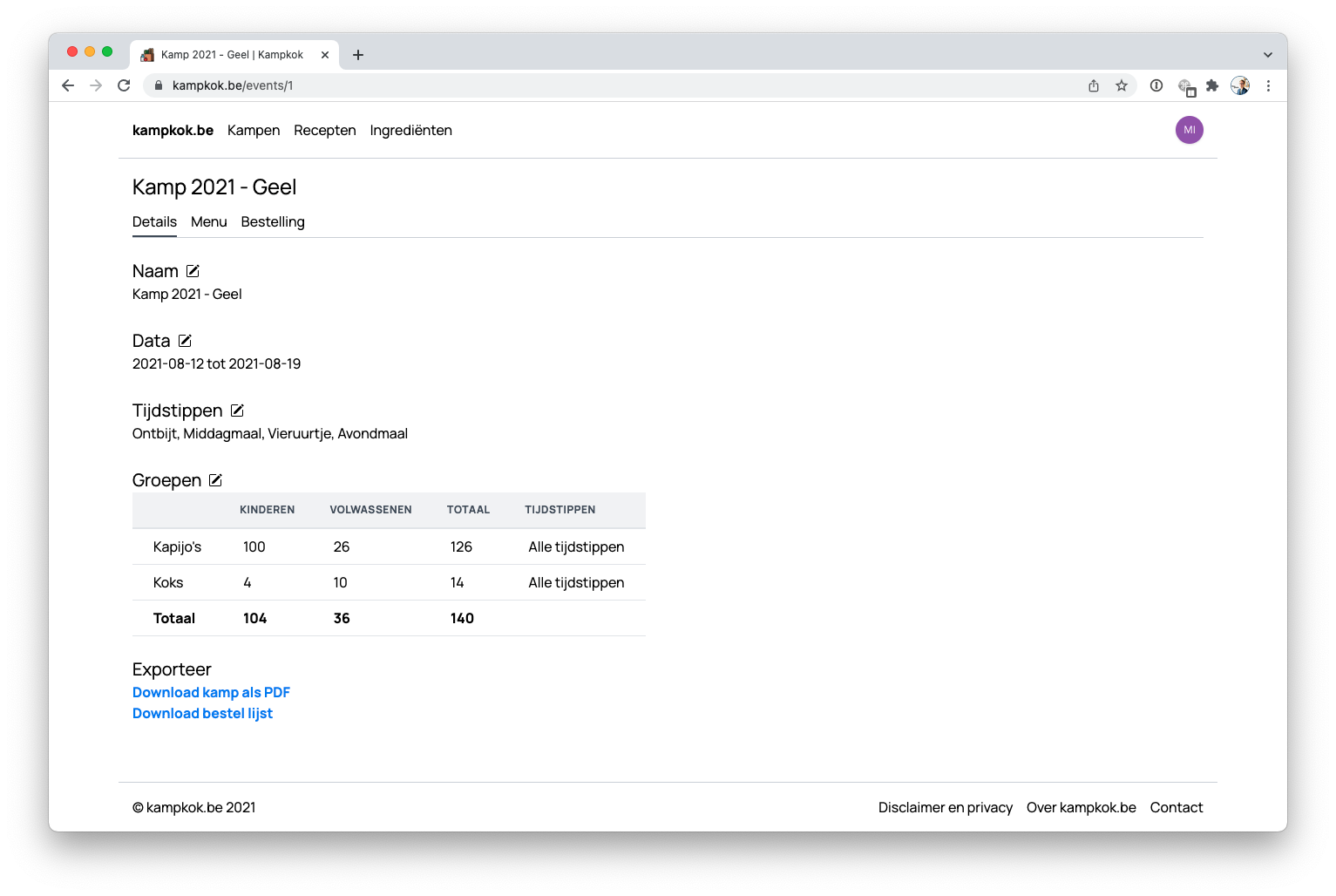Edit the Data dates with pencil icon
1336x896 pixels.
(185, 341)
